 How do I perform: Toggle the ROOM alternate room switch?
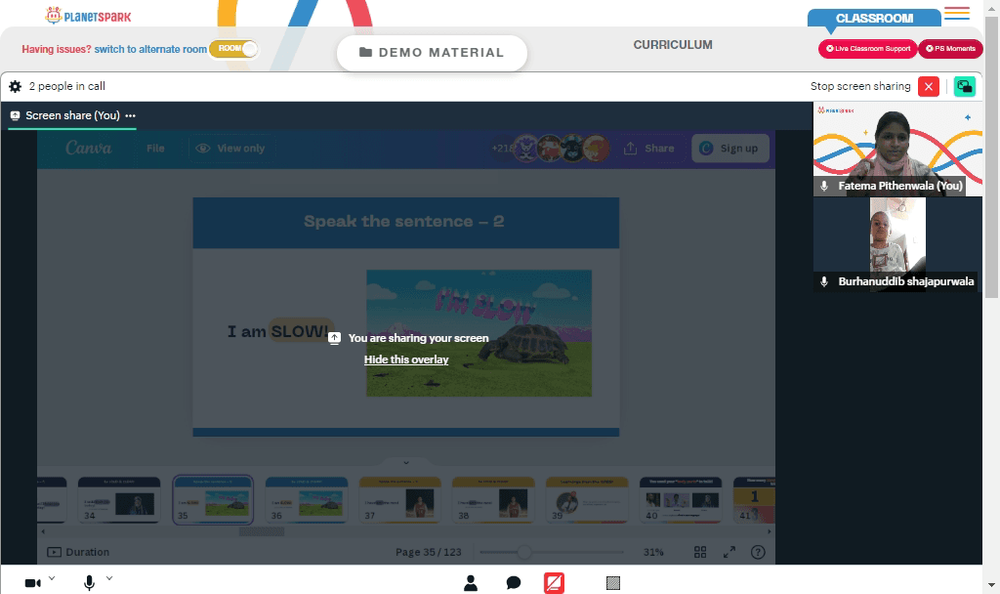(x=233, y=48)
